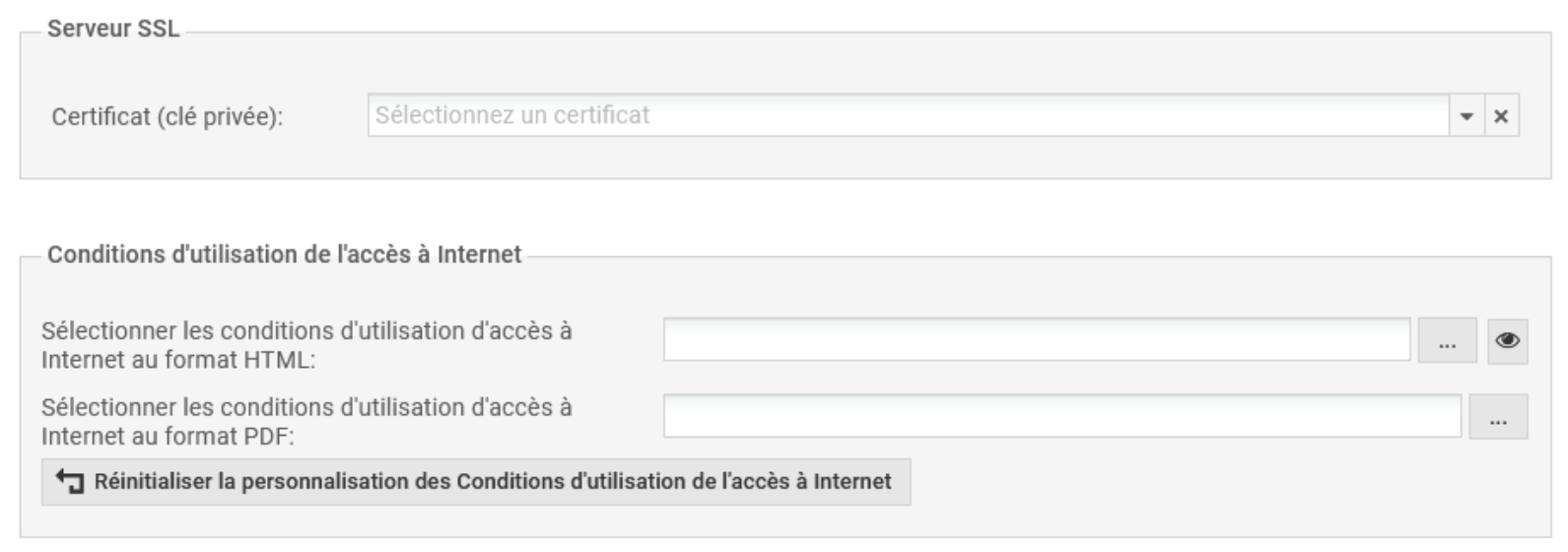Click the 'Certificat (clé privée):' label
1568x552 pixels.
pos(167,117)
